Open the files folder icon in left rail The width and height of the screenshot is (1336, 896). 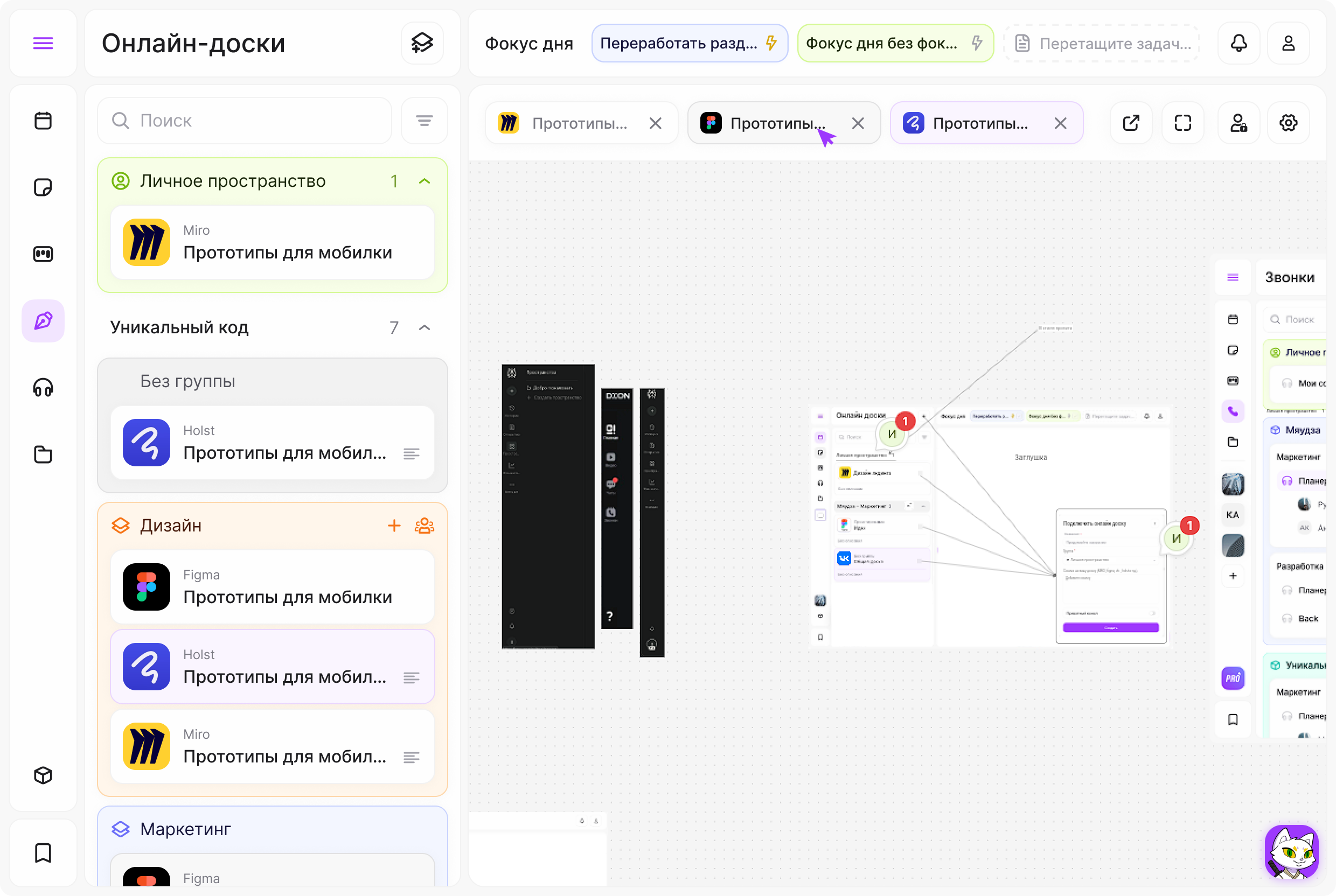pyautogui.click(x=43, y=454)
